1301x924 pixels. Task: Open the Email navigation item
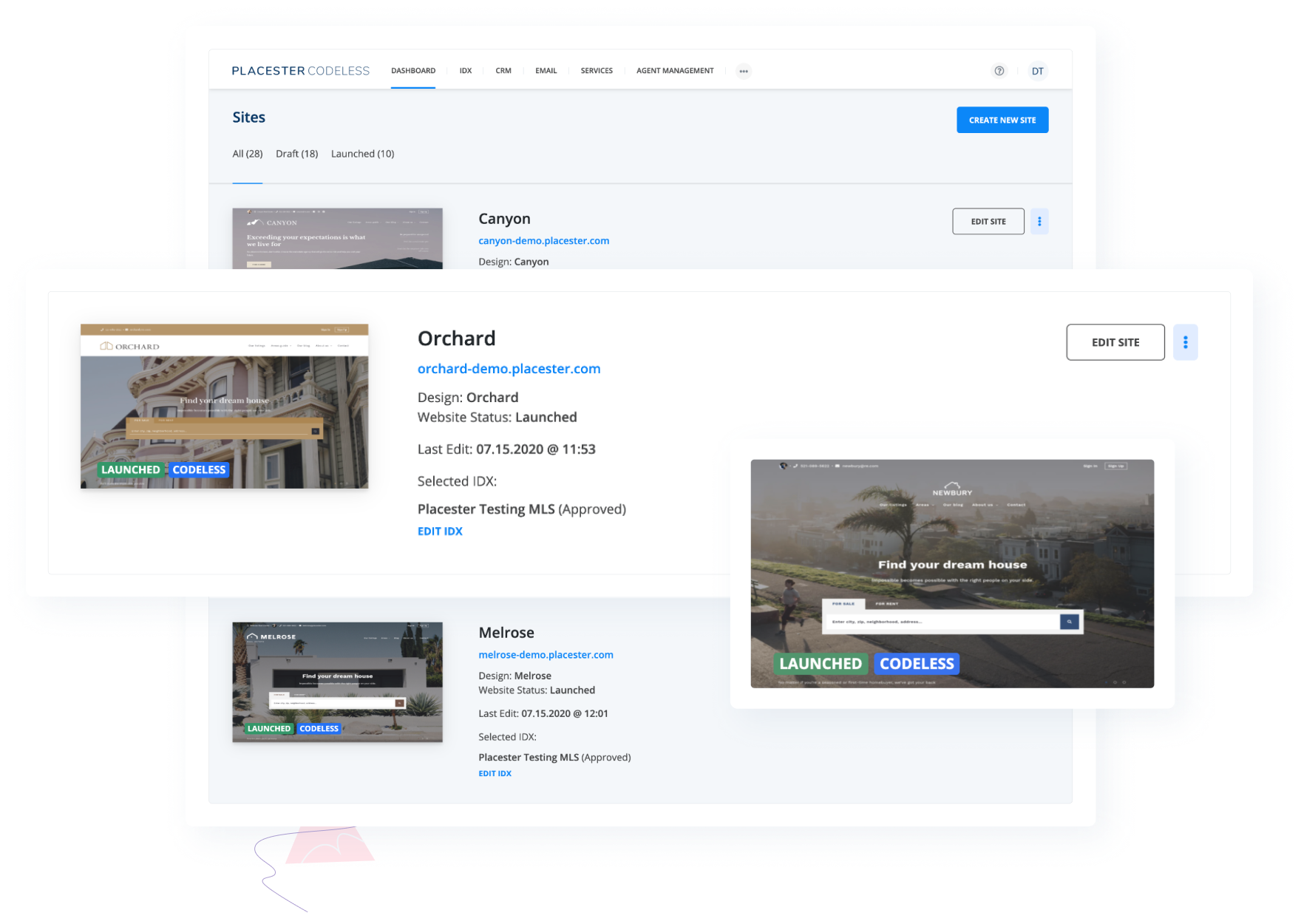(x=546, y=71)
